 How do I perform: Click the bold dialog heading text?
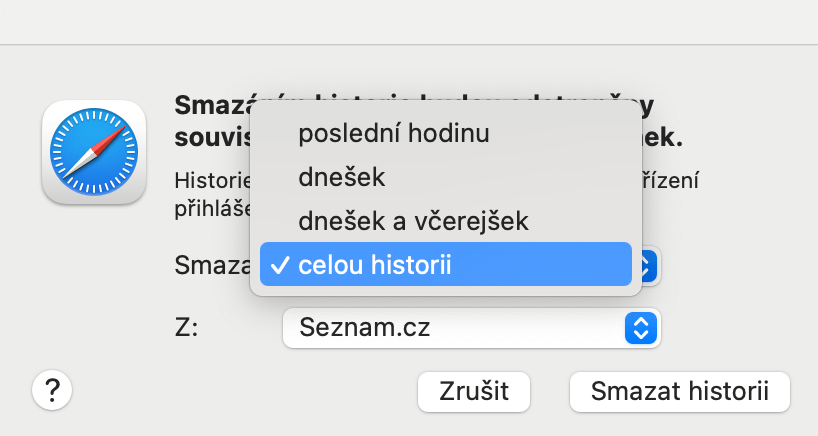coord(210,107)
